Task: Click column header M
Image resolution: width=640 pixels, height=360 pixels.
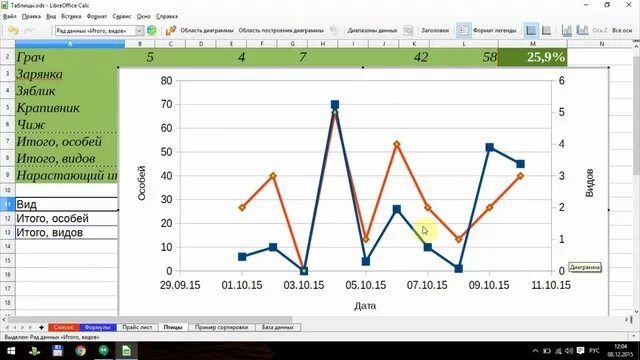Action: 533,44
